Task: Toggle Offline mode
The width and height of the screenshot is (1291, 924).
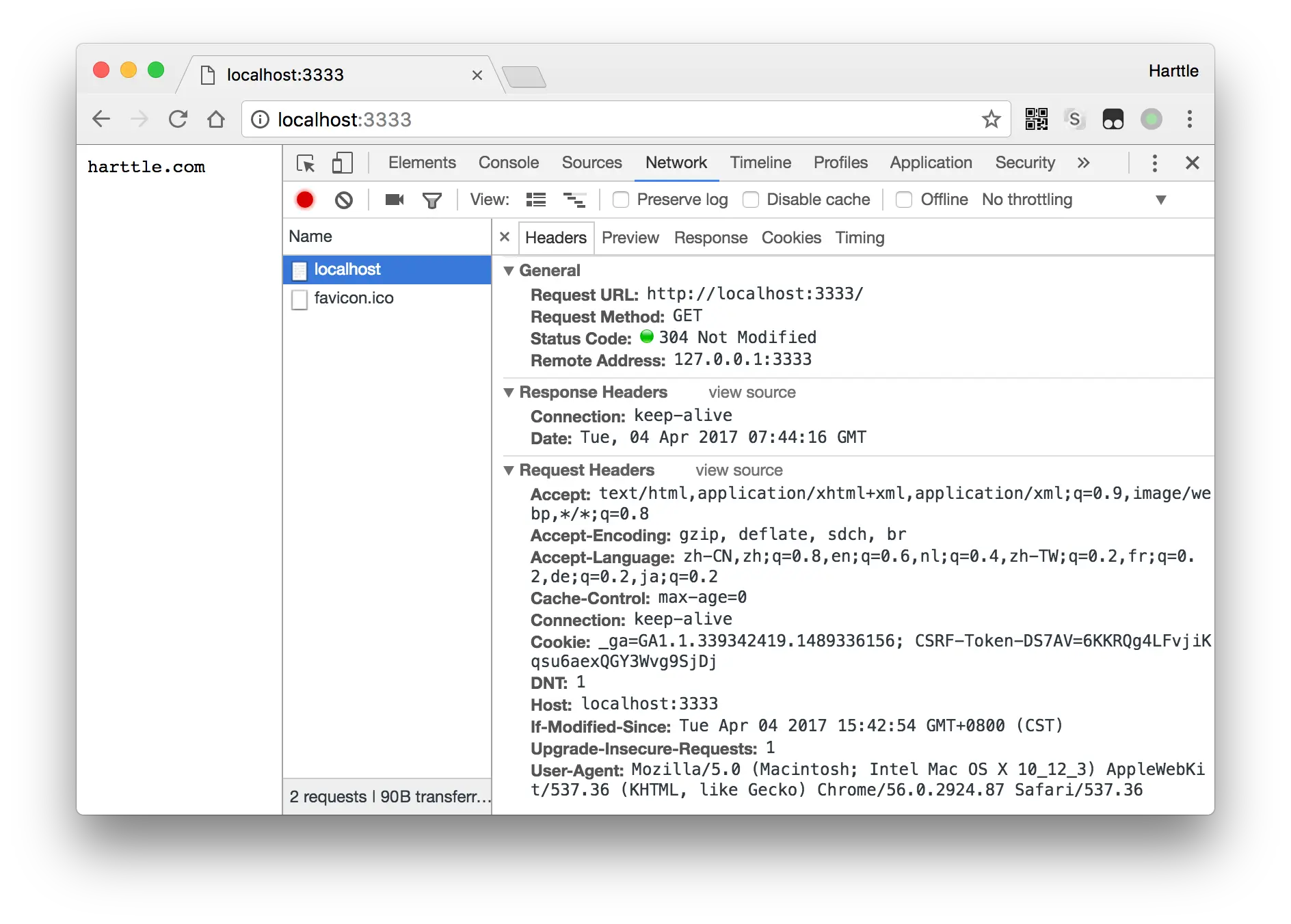Action: click(904, 200)
